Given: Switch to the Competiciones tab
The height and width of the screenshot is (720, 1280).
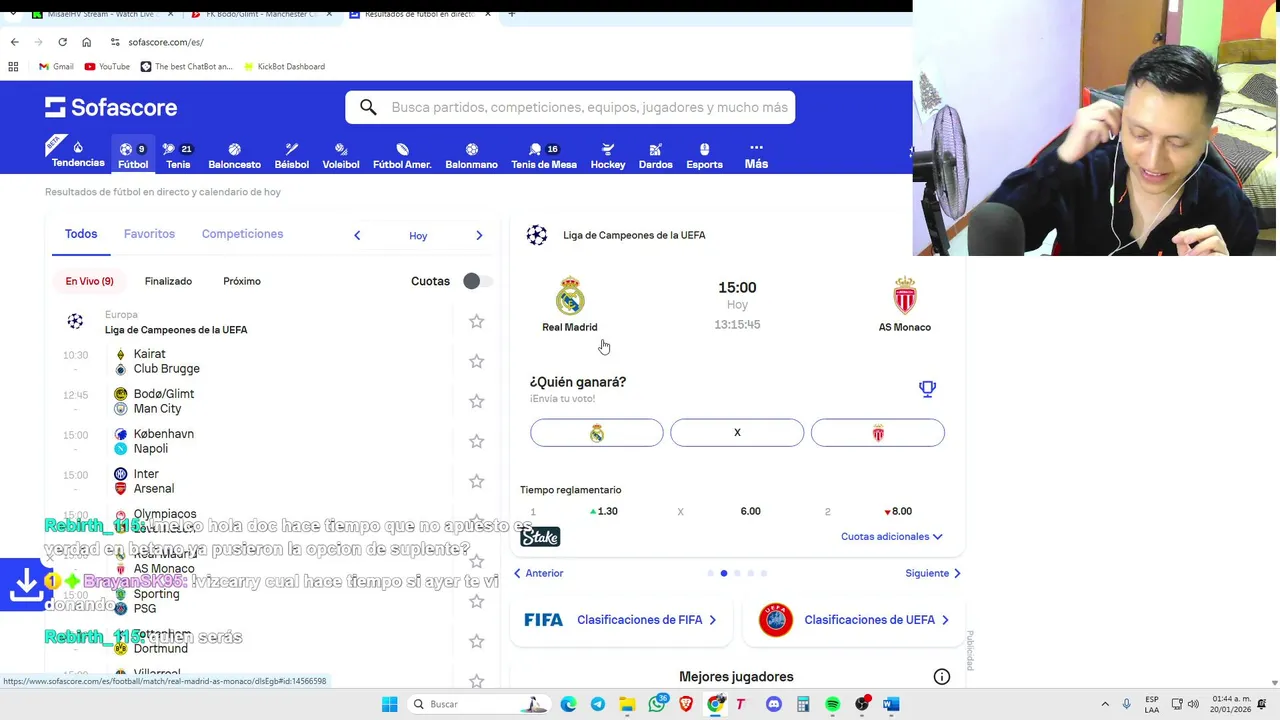Looking at the screenshot, I should coord(242,234).
